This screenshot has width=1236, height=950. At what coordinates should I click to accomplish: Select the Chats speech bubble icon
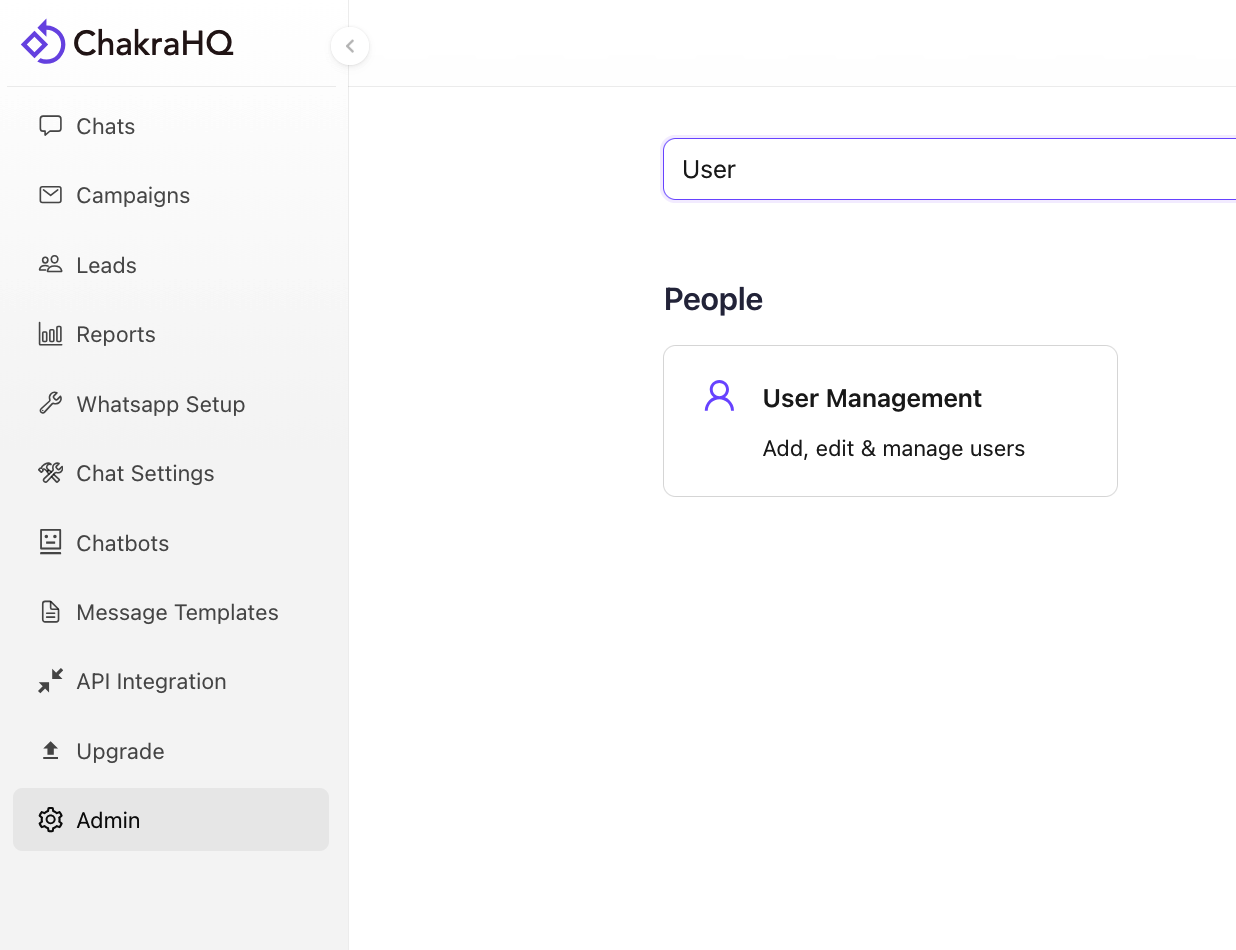pyautogui.click(x=51, y=125)
